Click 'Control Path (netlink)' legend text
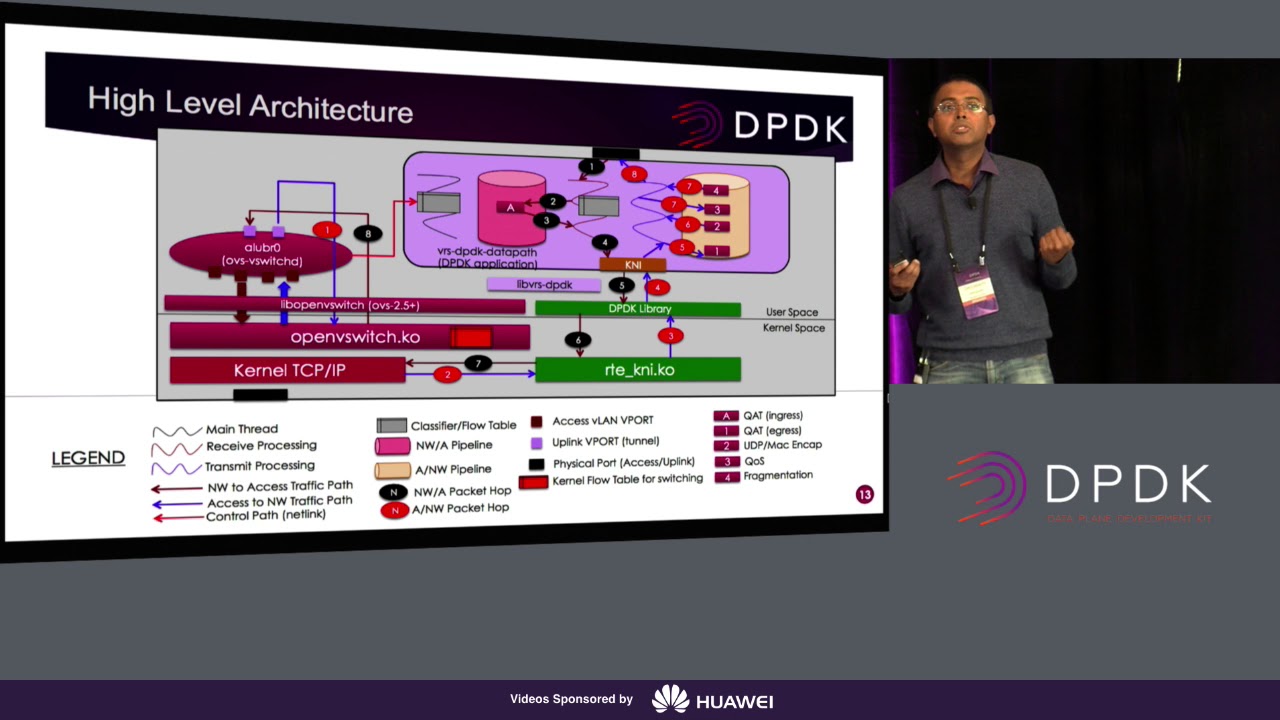The image size is (1280, 720). pyautogui.click(x=266, y=516)
